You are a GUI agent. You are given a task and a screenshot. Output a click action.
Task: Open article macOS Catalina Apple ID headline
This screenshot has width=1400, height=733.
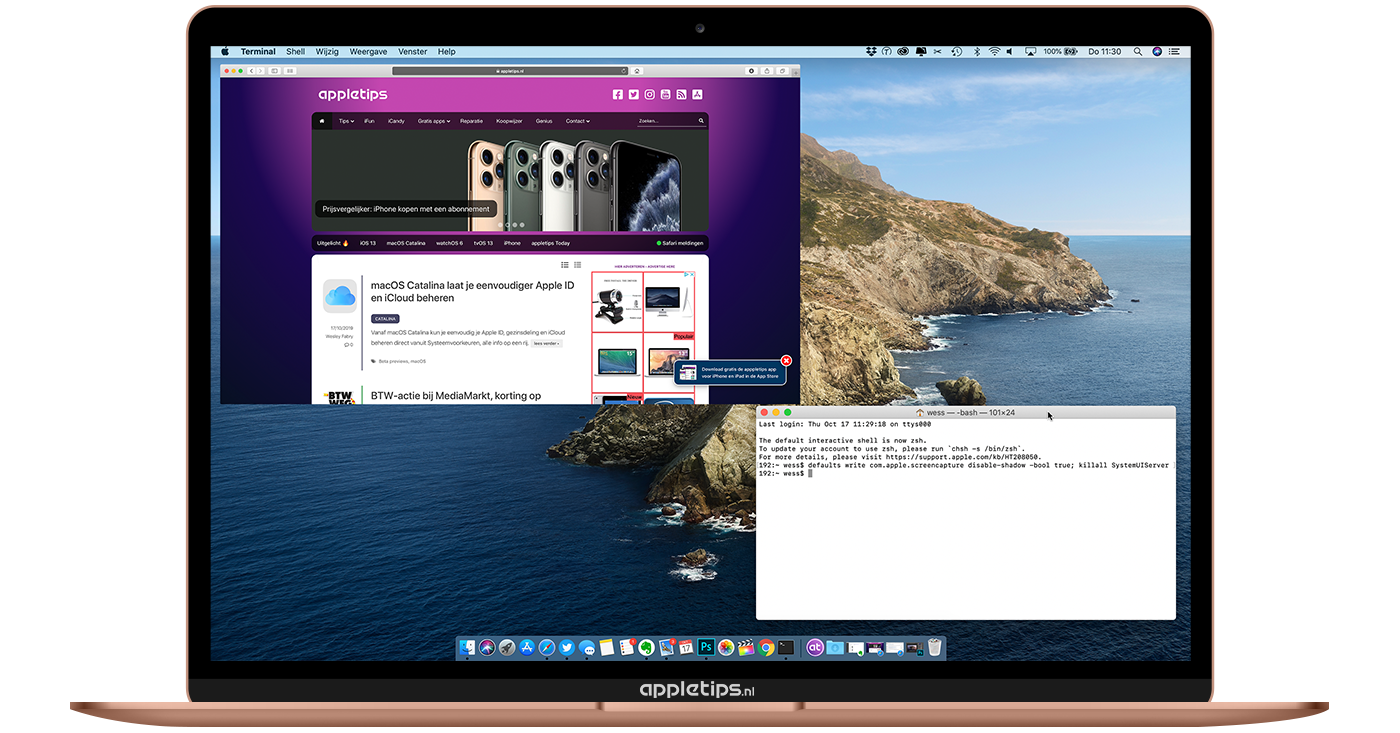point(472,291)
